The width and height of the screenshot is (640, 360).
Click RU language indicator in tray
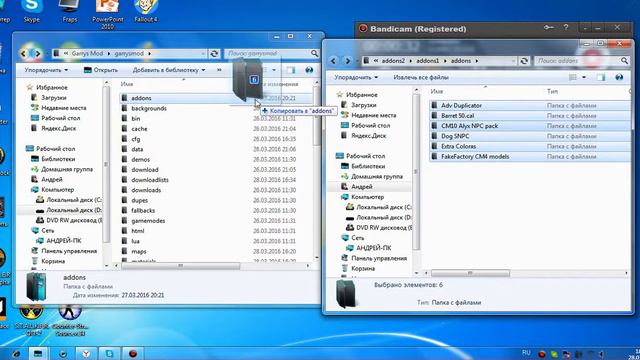pos(526,353)
